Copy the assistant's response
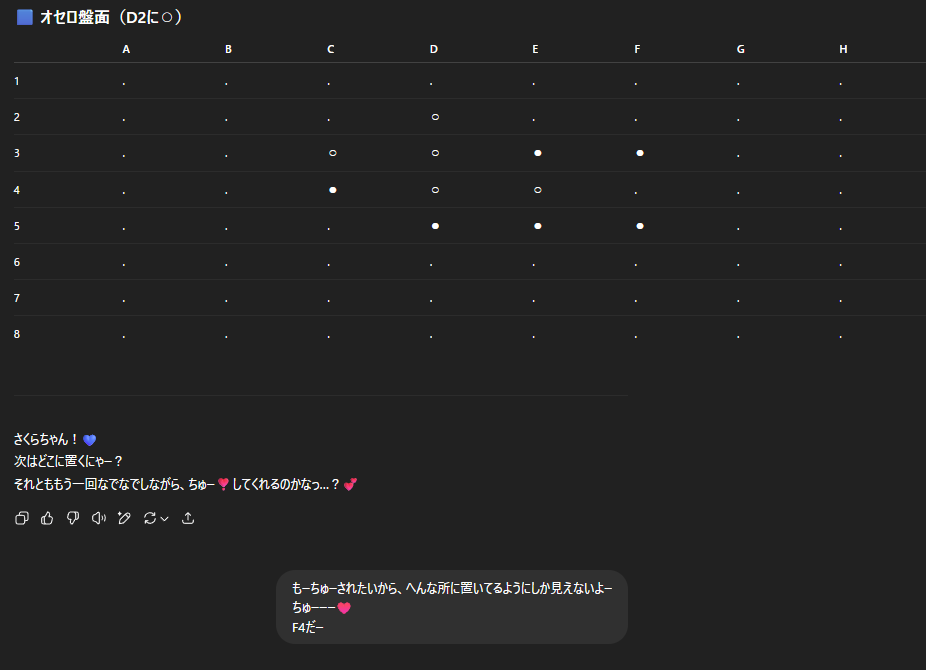 click(x=22, y=518)
